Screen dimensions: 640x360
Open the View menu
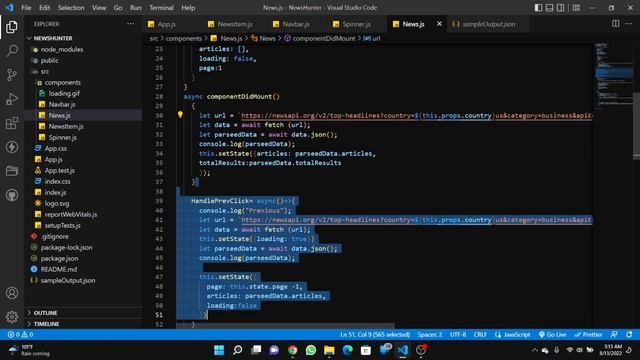[99, 7]
